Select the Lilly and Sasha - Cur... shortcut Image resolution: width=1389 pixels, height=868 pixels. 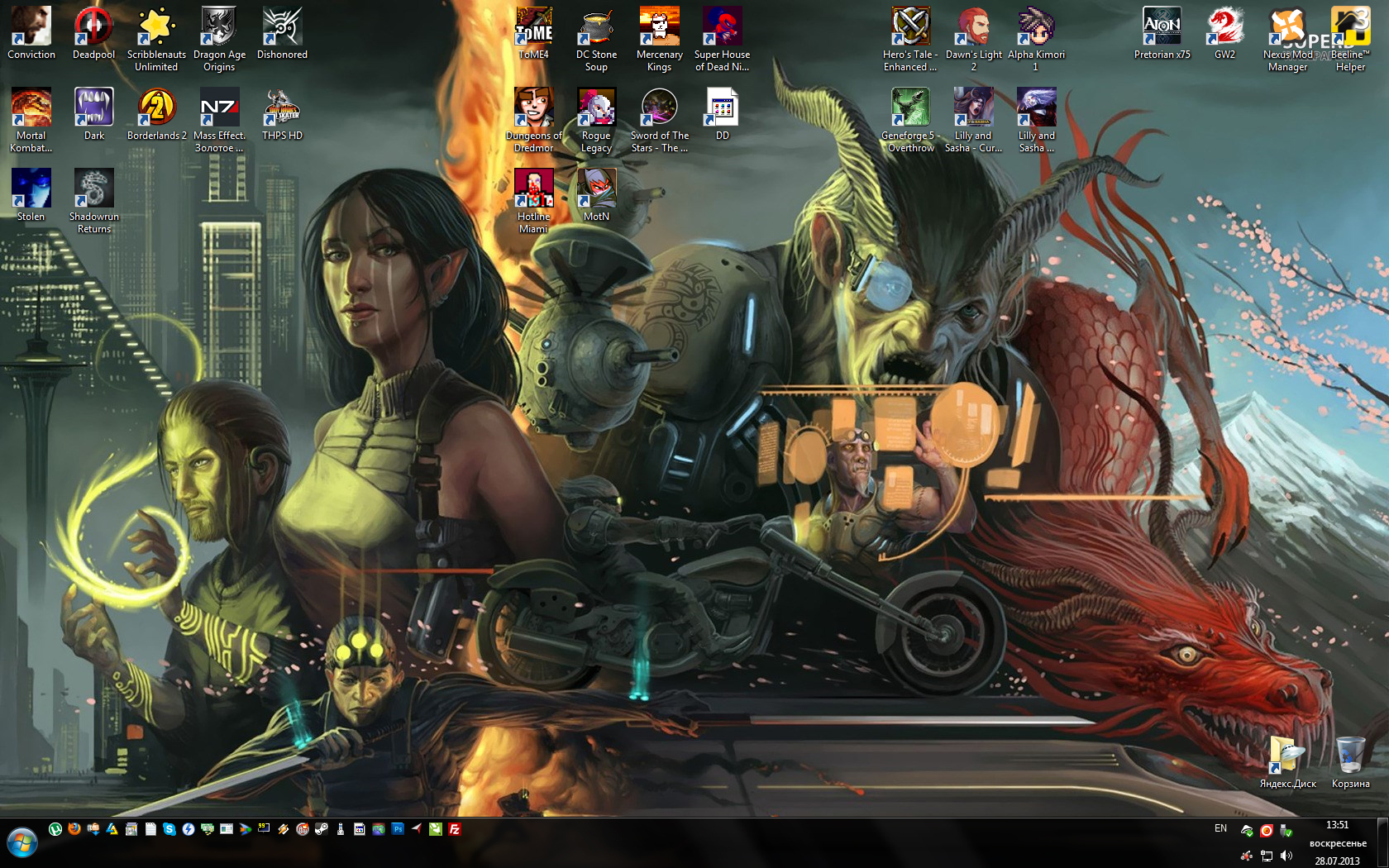coord(973,120)
